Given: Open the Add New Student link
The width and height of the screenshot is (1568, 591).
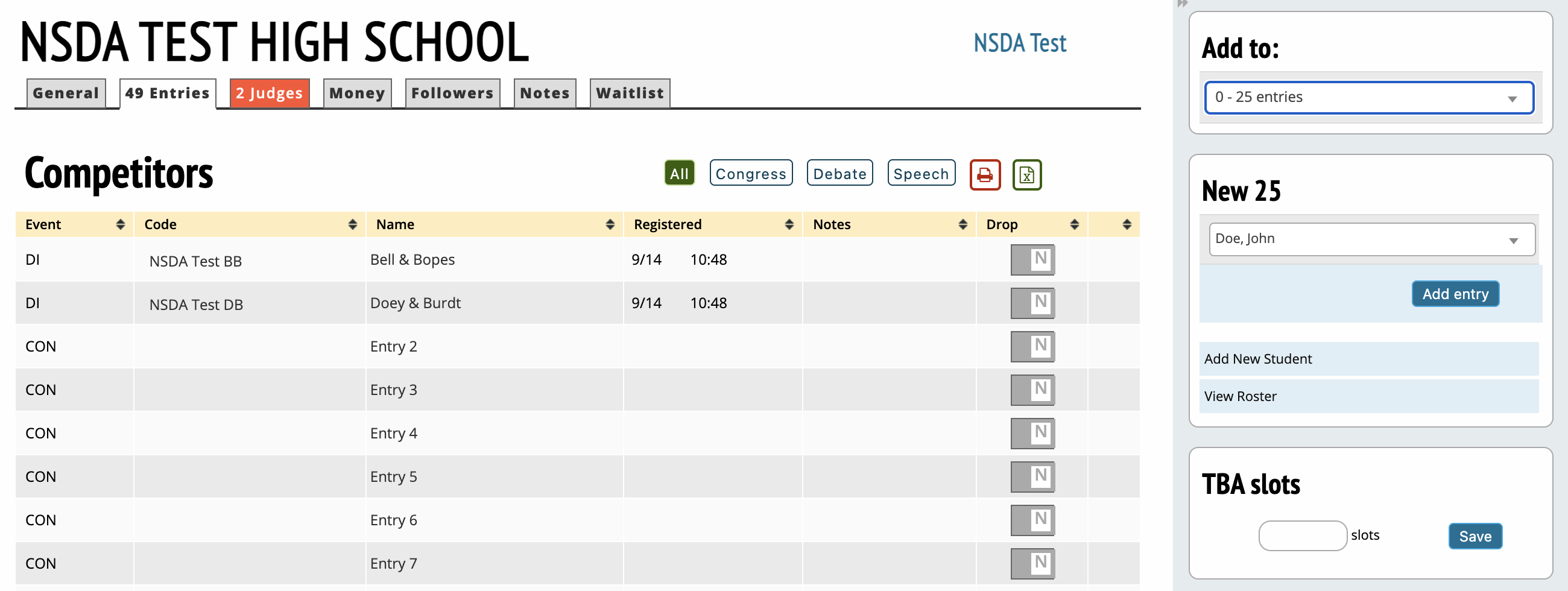Looking at the screenshot, I should pos(1257,359).
